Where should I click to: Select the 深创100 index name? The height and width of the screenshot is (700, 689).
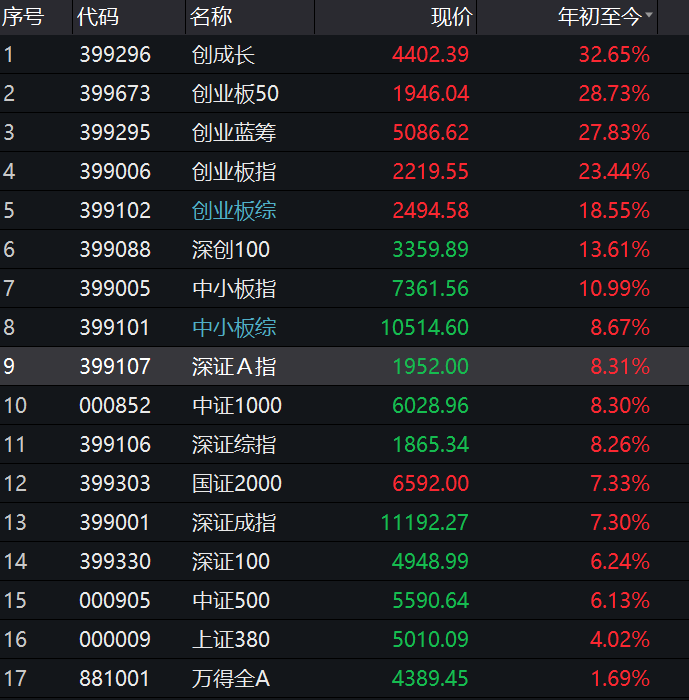231,250
